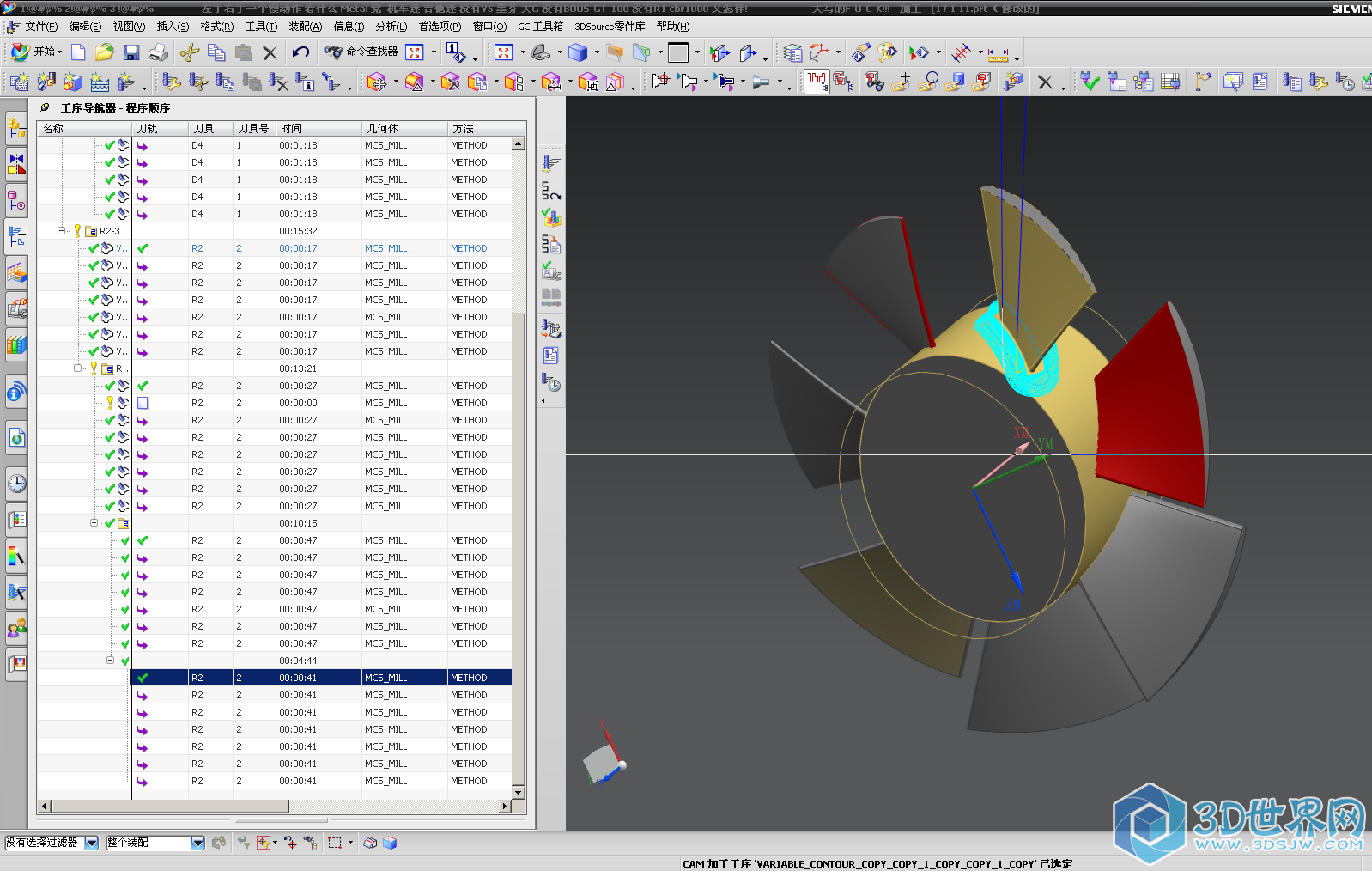1372x871 pixels.
Task: Click the Create Tool icon
Action: [46, 82]
